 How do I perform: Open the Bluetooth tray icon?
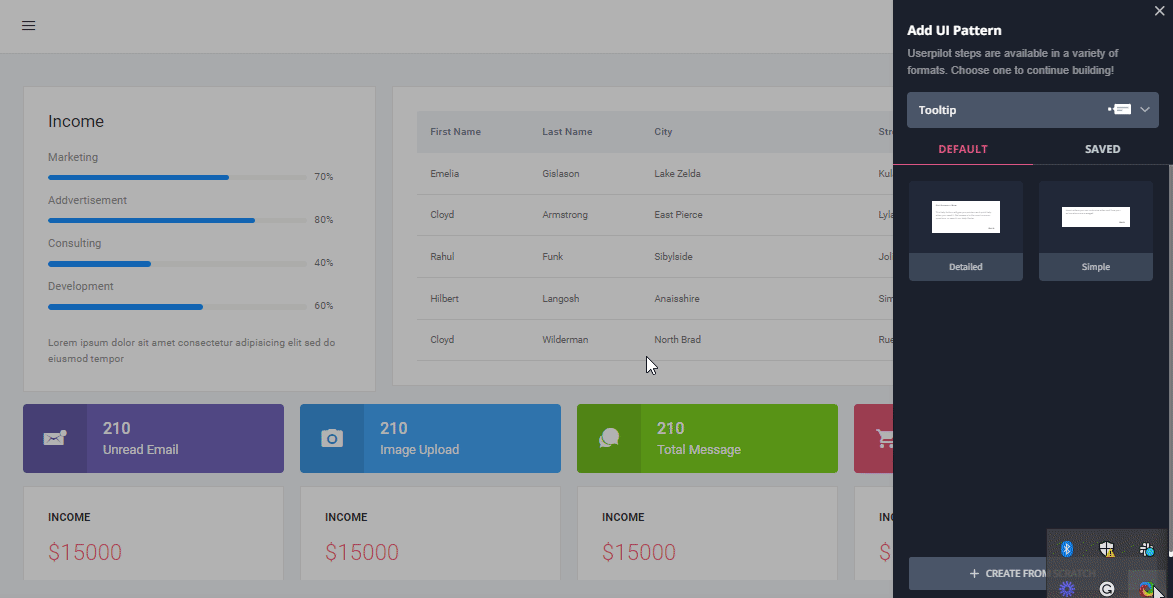(1067, 549)
